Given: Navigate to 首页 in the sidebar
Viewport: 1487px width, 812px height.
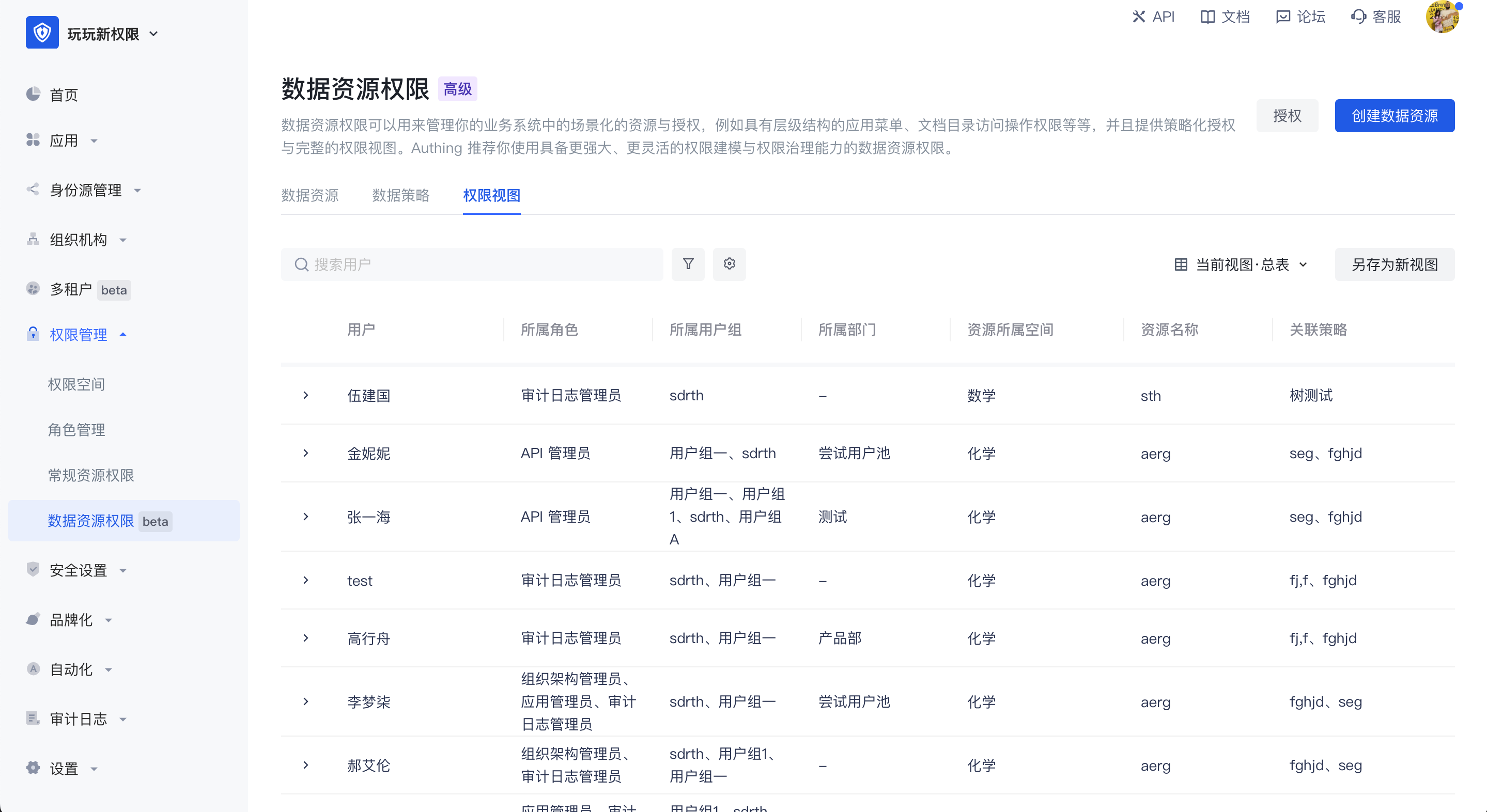Looking at the screenshot, I should click(x=63, y=95).
